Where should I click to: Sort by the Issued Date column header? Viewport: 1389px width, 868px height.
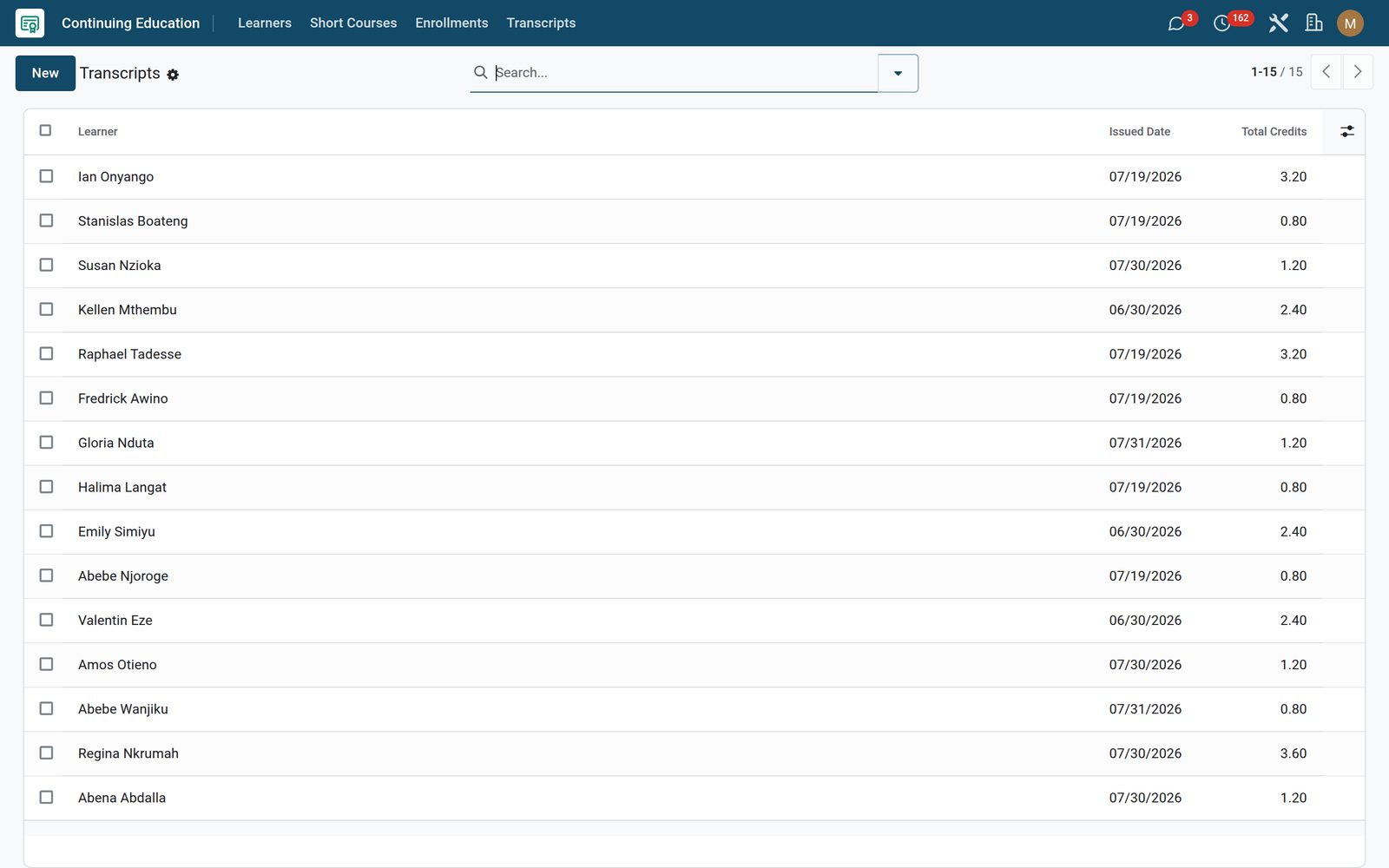click(x=1139, y=131)
